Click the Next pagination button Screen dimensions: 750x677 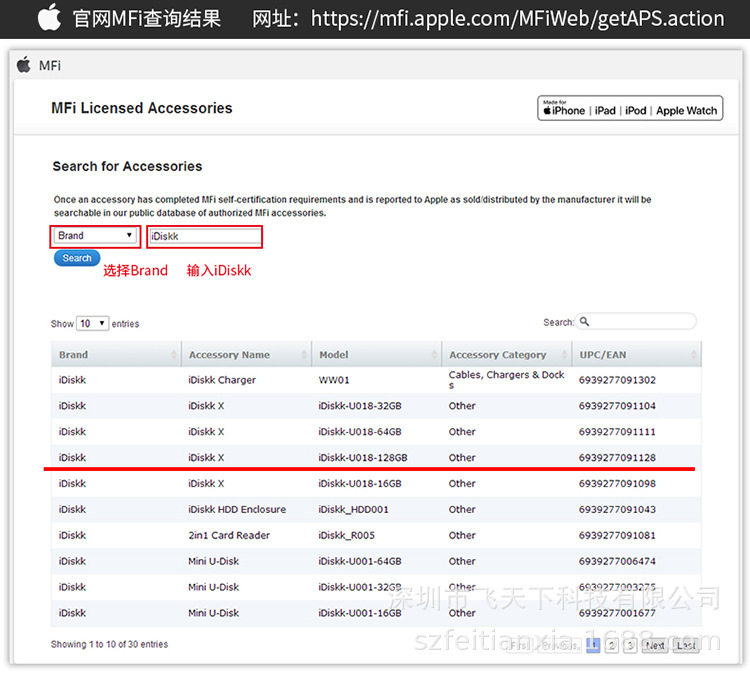click(x=655, y=646)
